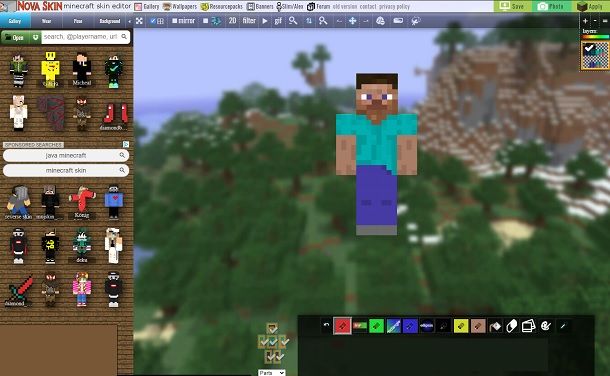Image resolution: width=610 pixels, height=376 pixels.
Task: Play the skin animation
Action: tap(265, 21)
